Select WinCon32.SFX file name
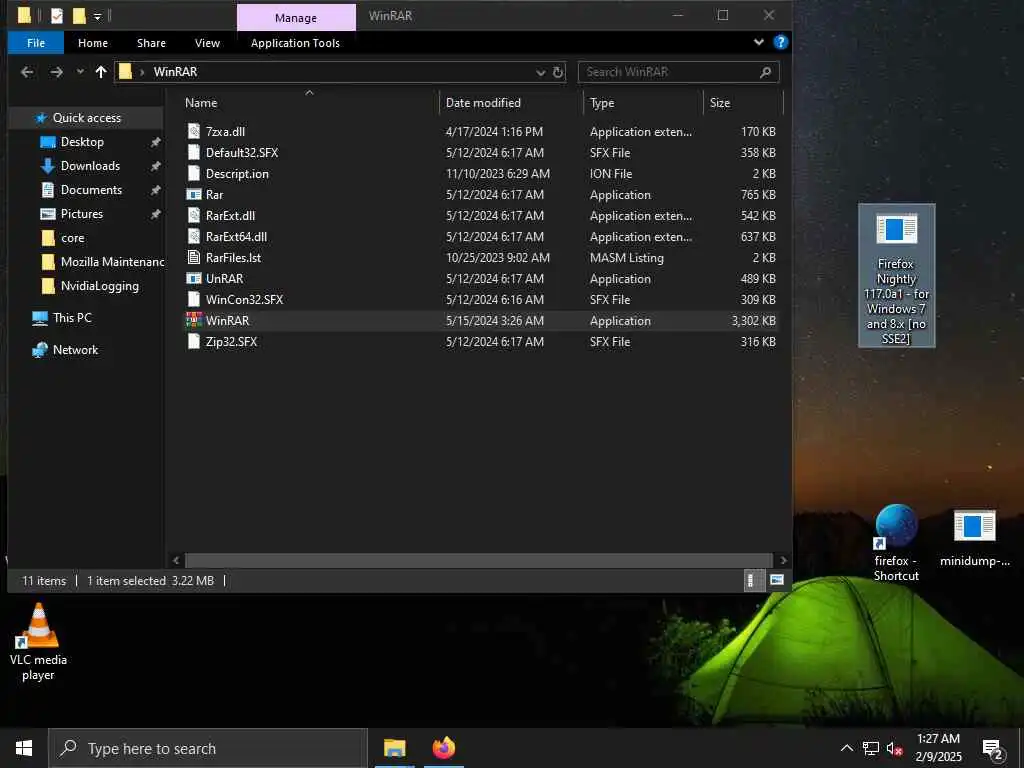This screenshot has height=768, width=1024. tap(244, 300)
